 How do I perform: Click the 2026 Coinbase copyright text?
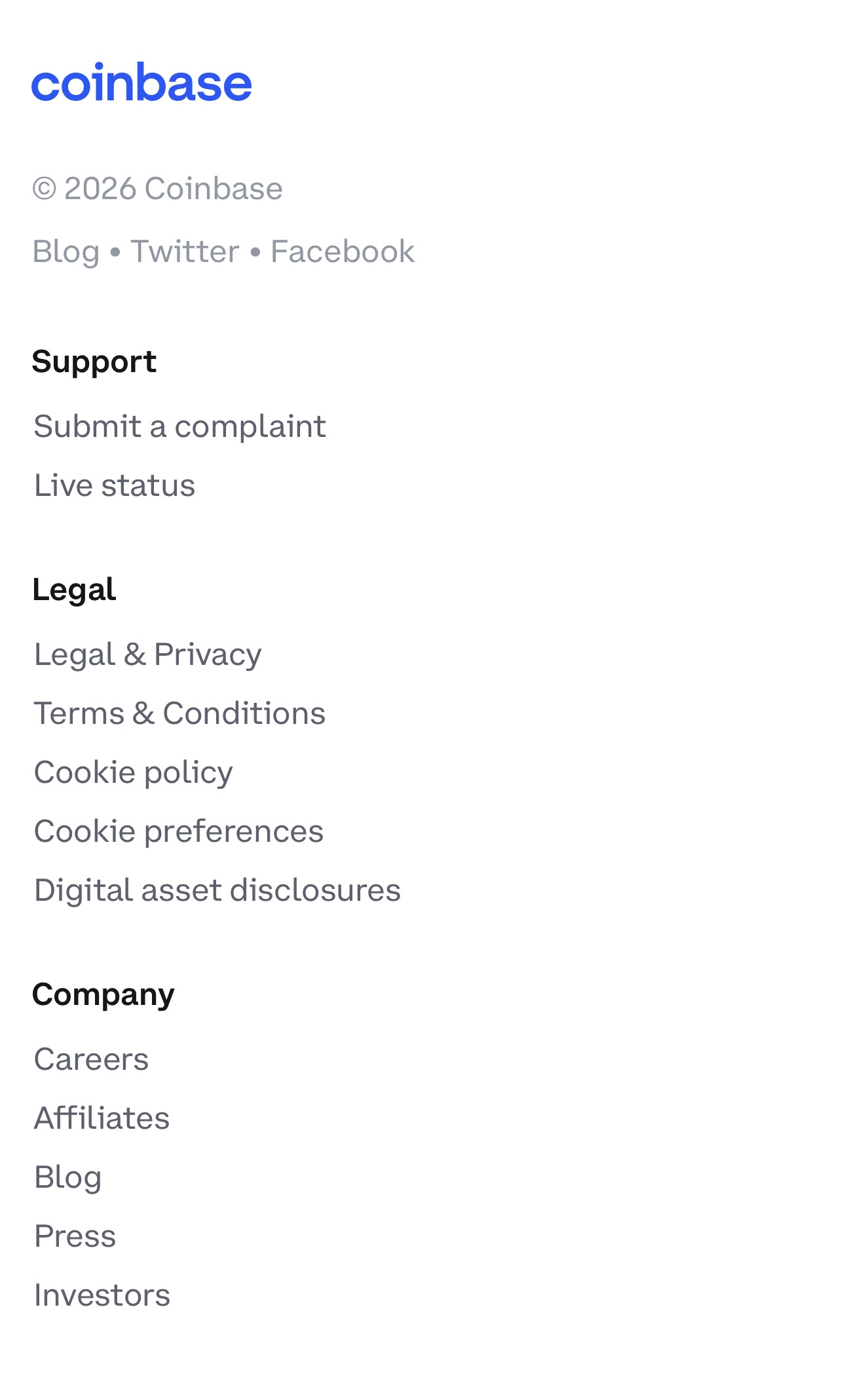click(x=157, y=189)
